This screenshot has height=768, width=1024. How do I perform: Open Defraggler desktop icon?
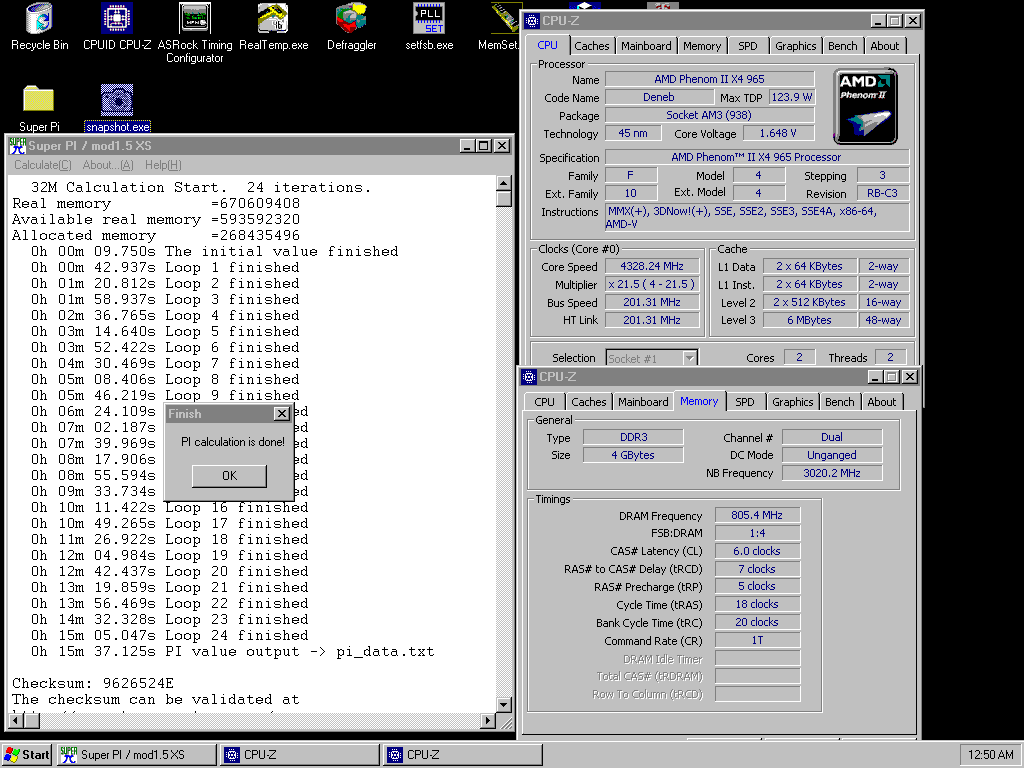point(351,27)
